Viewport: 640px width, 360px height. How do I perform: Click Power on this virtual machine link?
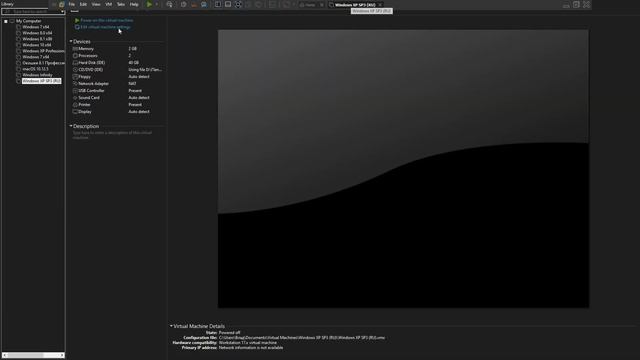[107, 20]
